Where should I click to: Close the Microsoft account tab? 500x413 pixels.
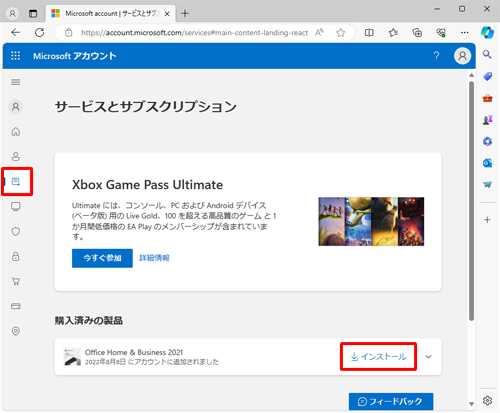point(167,14)
